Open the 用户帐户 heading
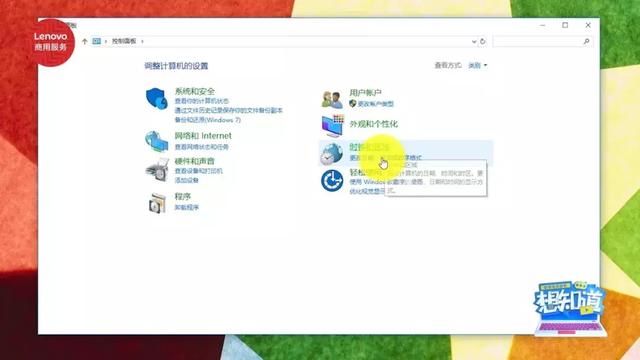 365,93
